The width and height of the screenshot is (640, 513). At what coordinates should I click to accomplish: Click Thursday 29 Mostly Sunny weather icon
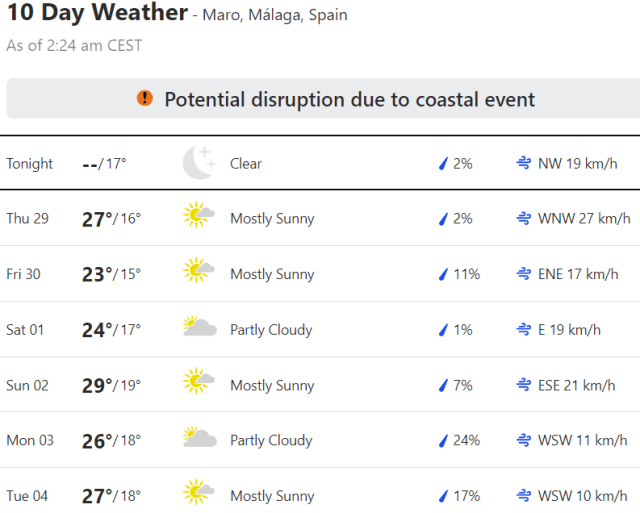(x=199, y=218)
